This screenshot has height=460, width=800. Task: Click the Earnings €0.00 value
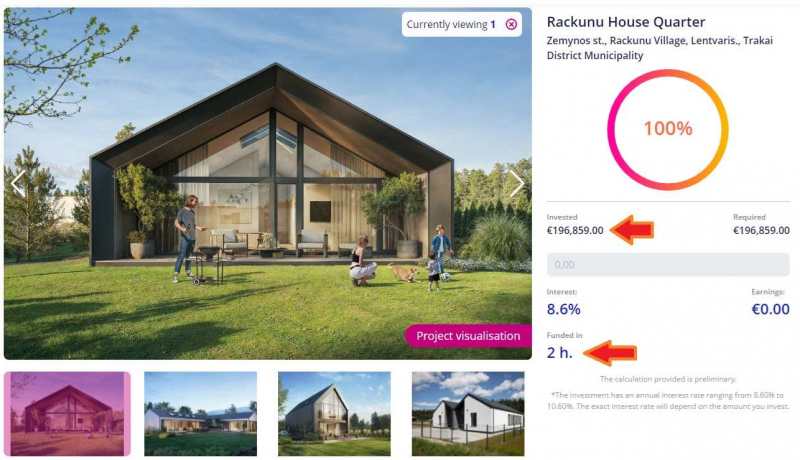pos(769,309)
